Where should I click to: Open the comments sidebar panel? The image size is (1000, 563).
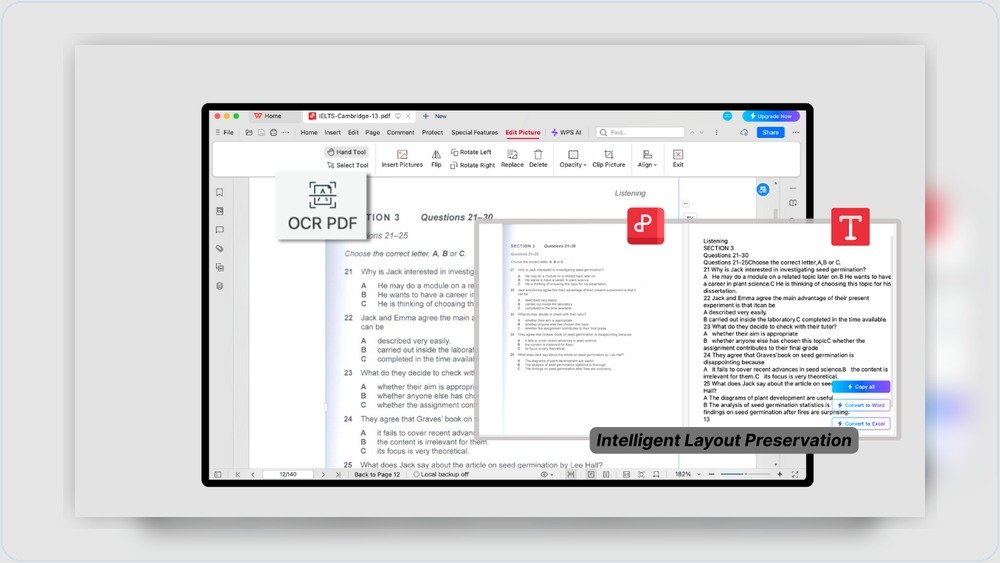click(x=219, y=230)
